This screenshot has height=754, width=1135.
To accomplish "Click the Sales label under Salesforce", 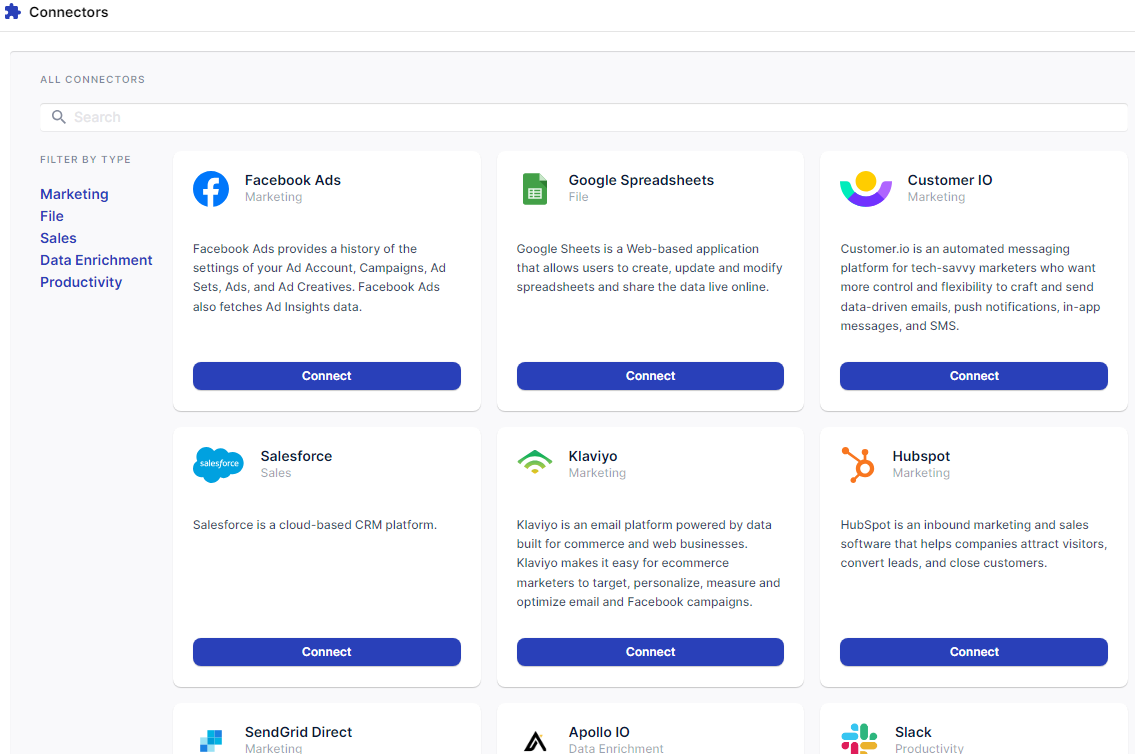I will pos(276,473).
